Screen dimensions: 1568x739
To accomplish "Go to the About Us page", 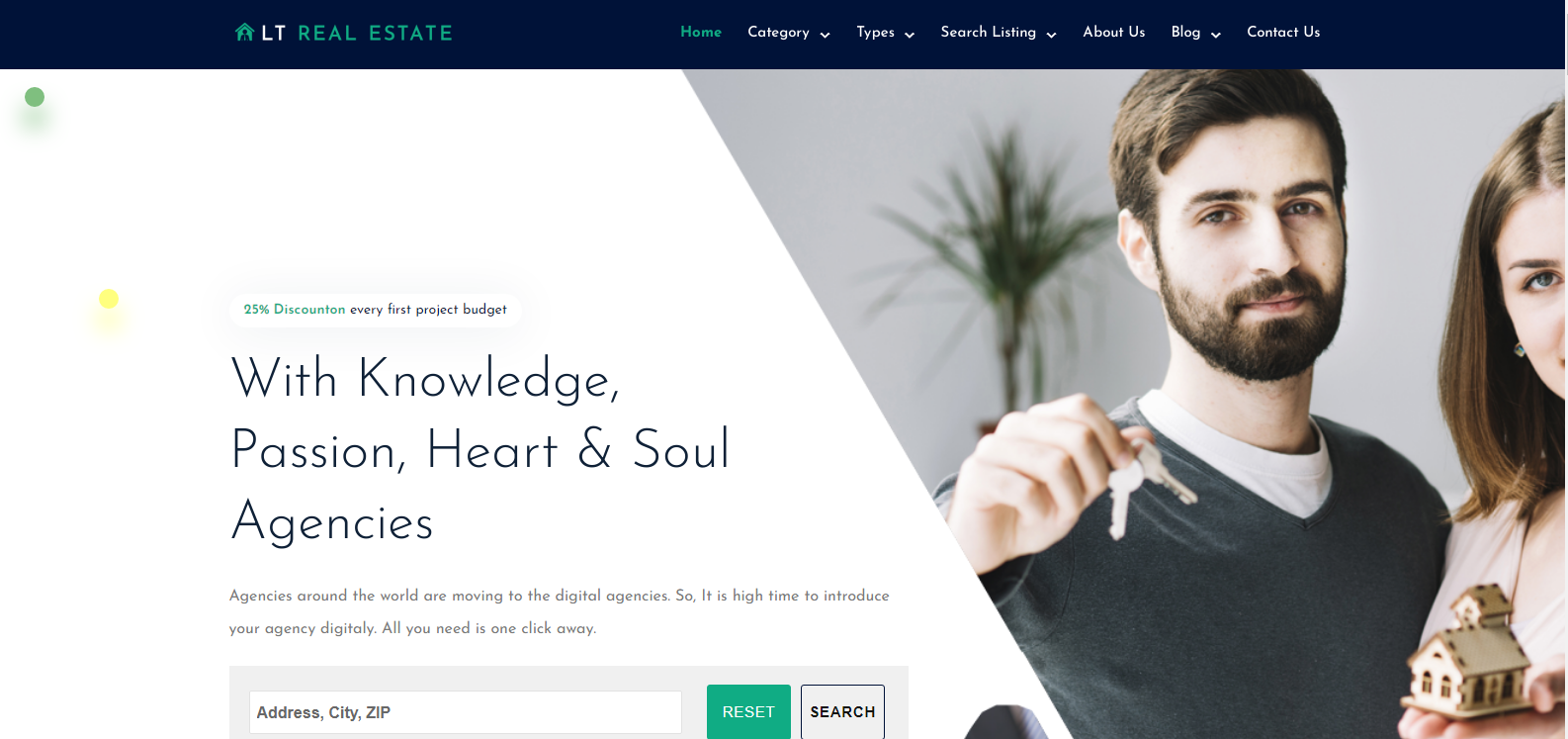I will coord(1113,32).
